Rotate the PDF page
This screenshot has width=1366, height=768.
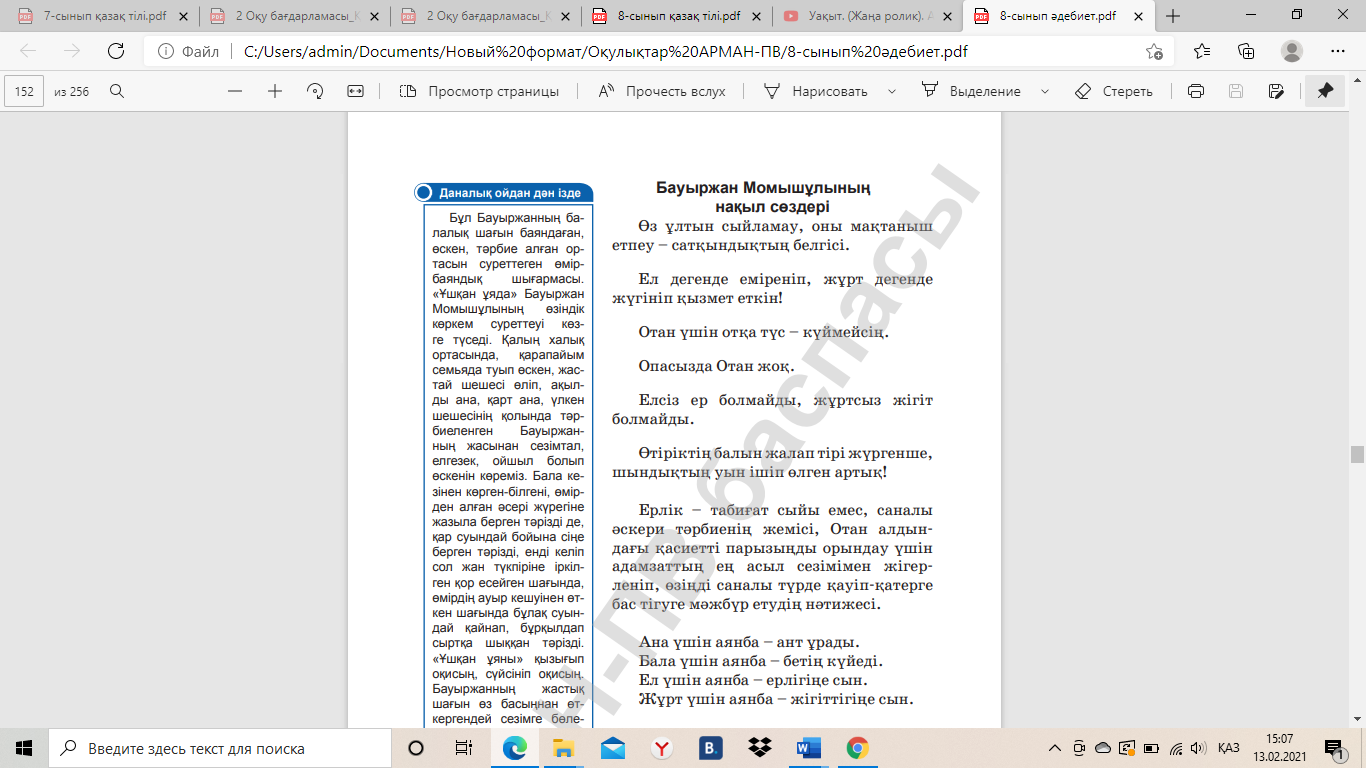point(315,91)
